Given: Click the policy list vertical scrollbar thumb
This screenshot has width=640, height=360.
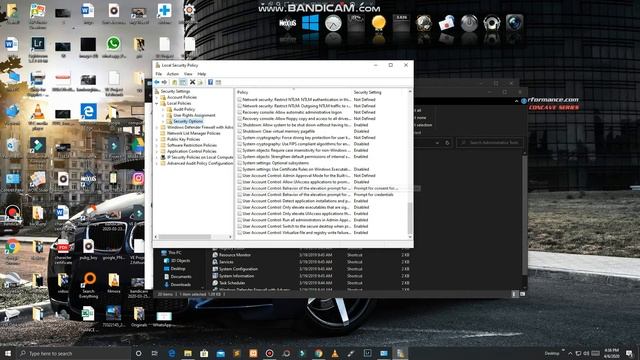Looking at the screenshot, I should [410, 218].
